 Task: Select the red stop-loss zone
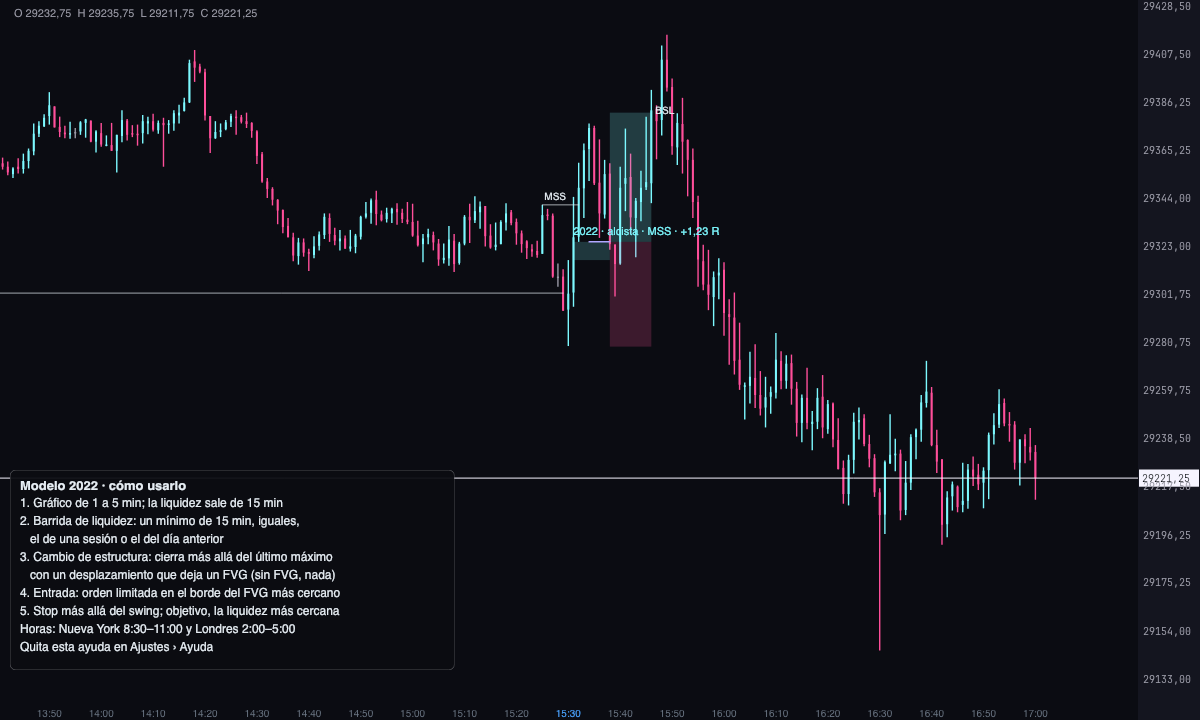point(631,294)
